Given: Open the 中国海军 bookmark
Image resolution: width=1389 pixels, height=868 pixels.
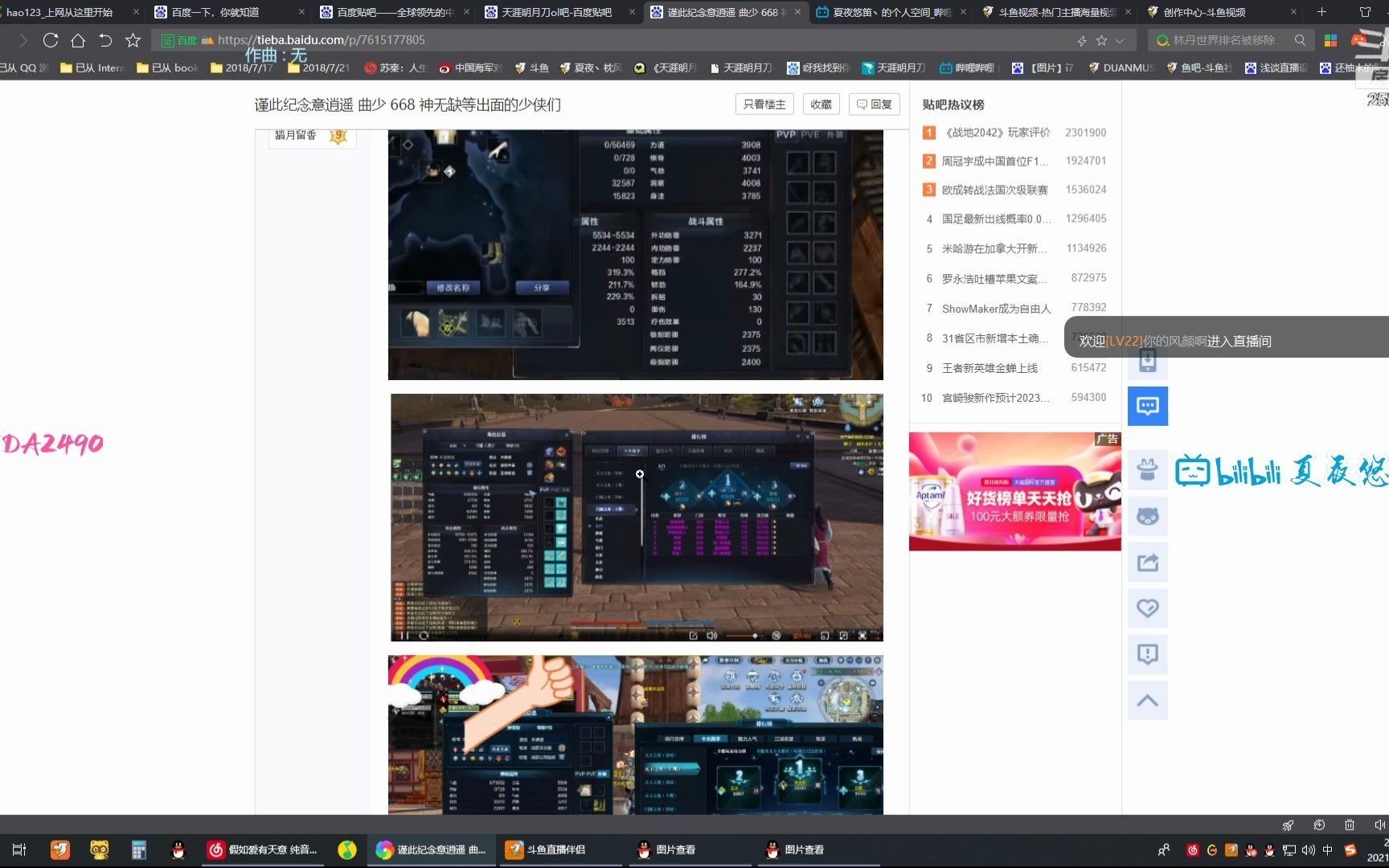Looking at the screenshot, I should [471, 68].
